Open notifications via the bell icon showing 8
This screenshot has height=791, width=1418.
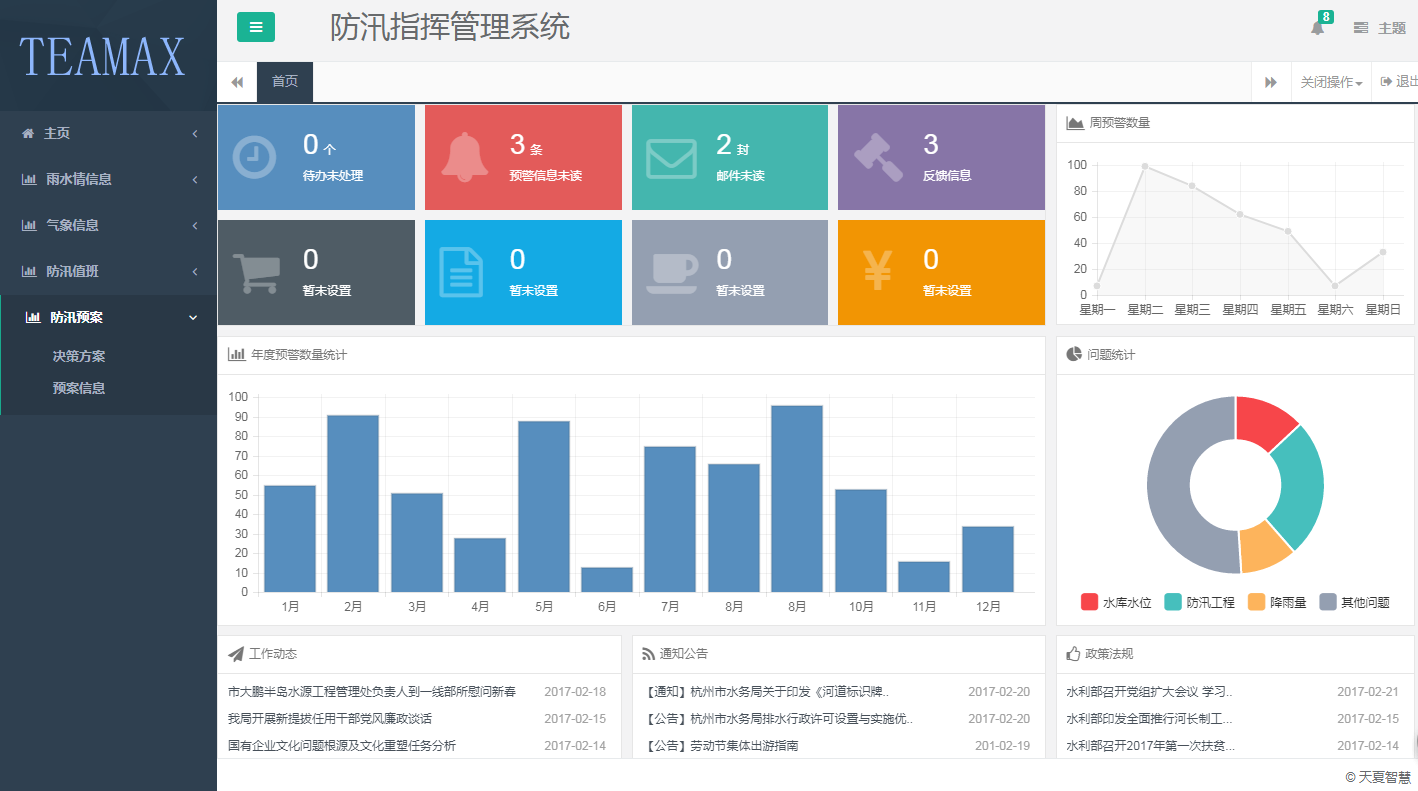pyautogui.click(x=1317, y=26)
